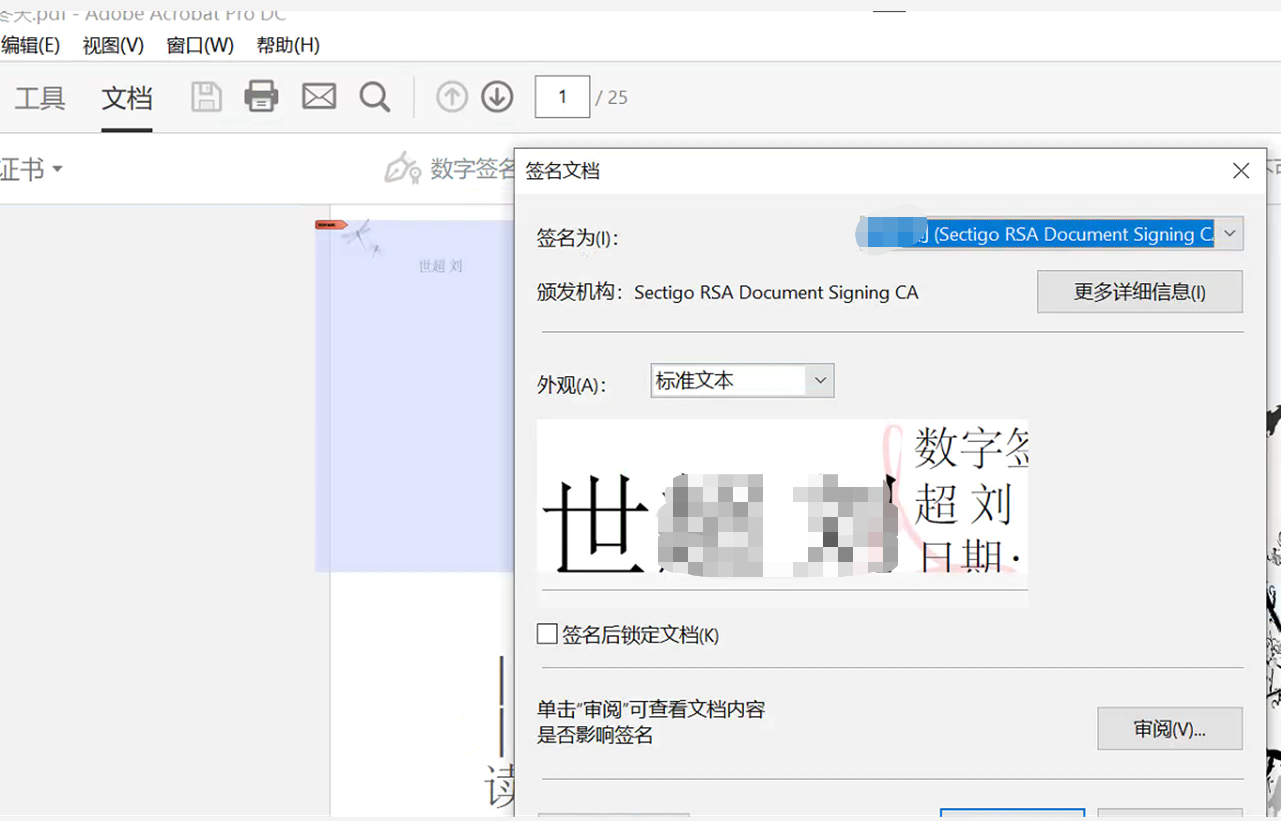Go to previous page arrow

tap(452, 97)
